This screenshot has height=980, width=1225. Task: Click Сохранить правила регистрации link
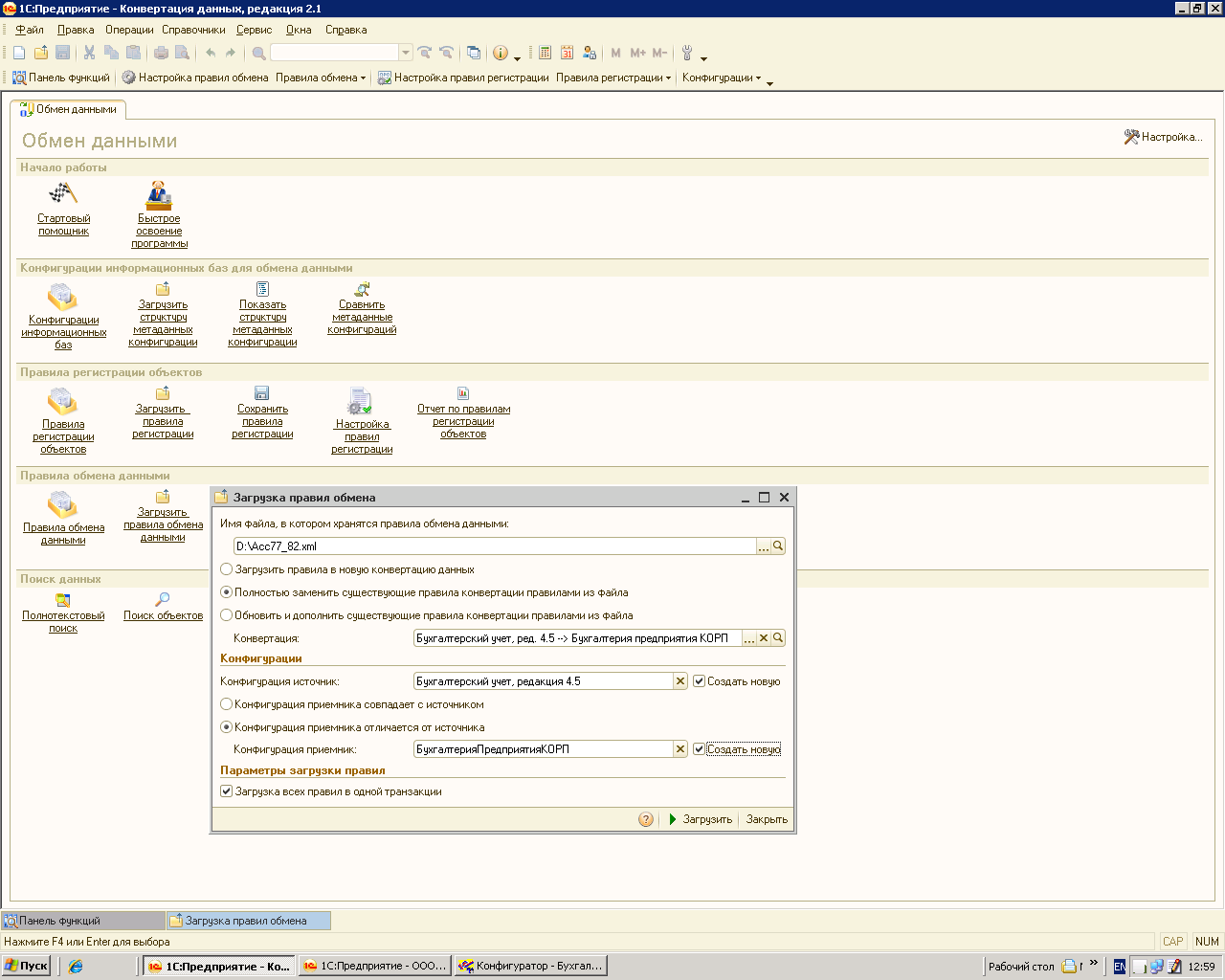pyautogui.click(x=262, y=421)
